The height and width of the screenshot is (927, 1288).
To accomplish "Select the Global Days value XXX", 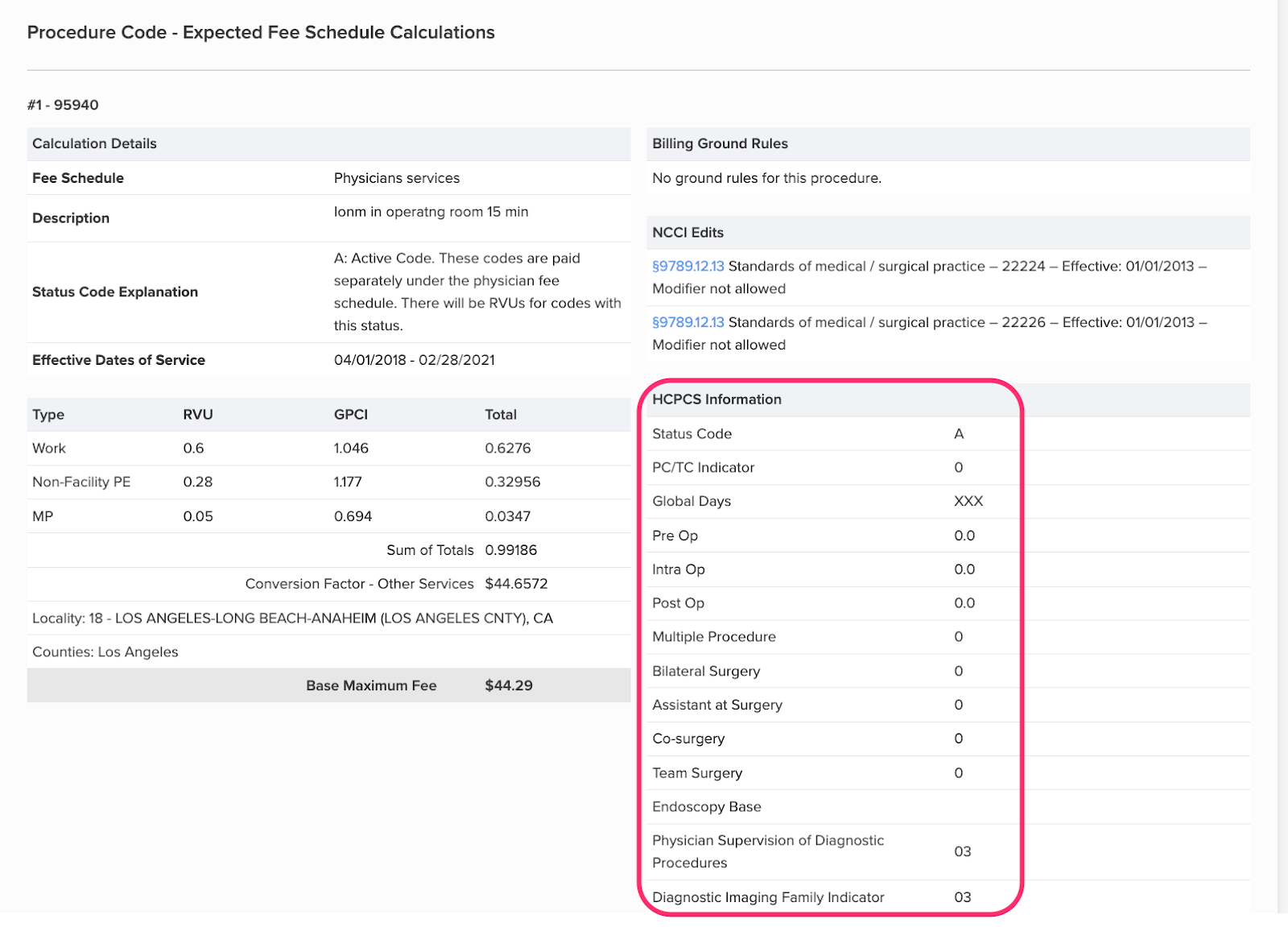I will click(x=968, y=501).
